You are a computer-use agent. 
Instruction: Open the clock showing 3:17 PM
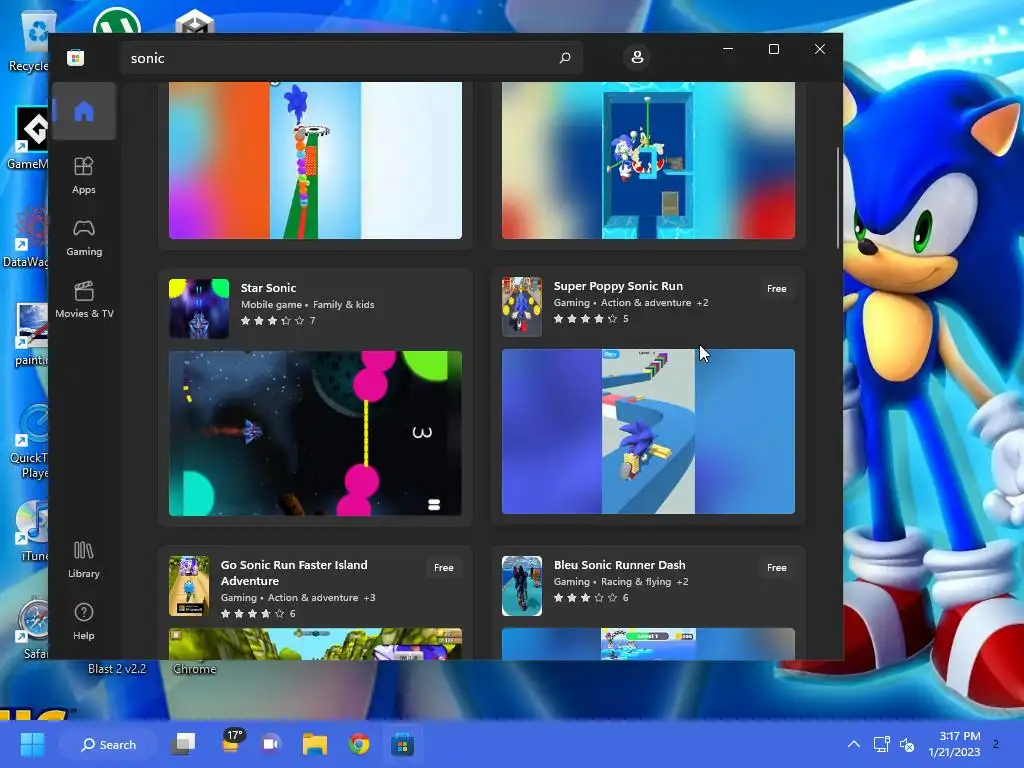pos(954,744)
